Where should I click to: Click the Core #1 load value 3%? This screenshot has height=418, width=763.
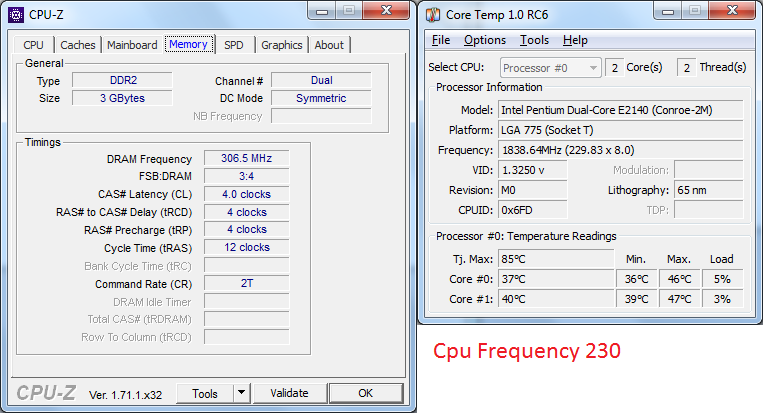click(x=722, y=299)
